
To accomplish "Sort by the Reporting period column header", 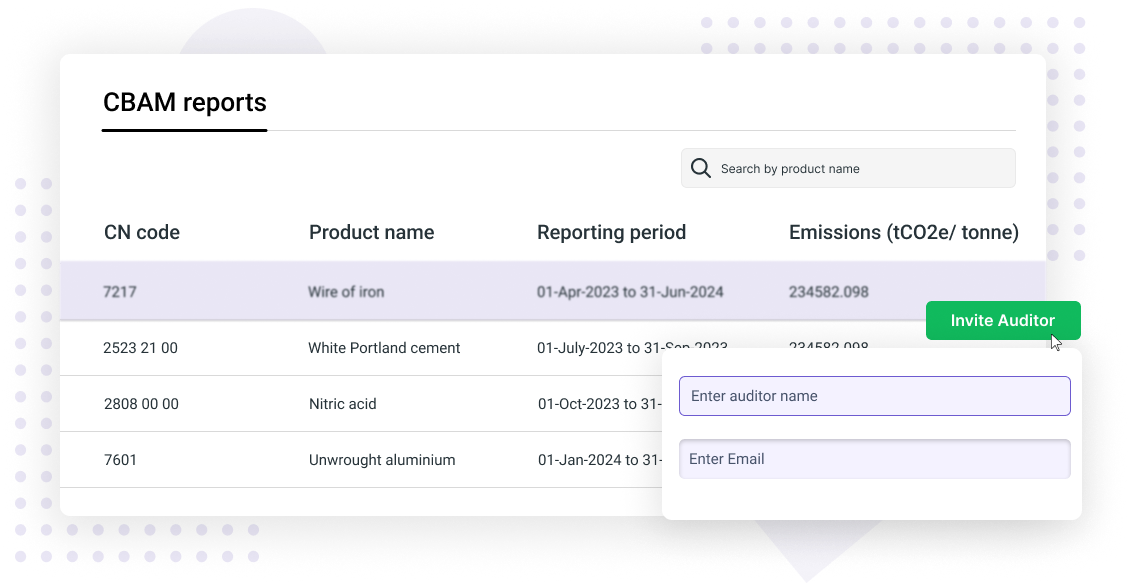I will tap(612, 232).
